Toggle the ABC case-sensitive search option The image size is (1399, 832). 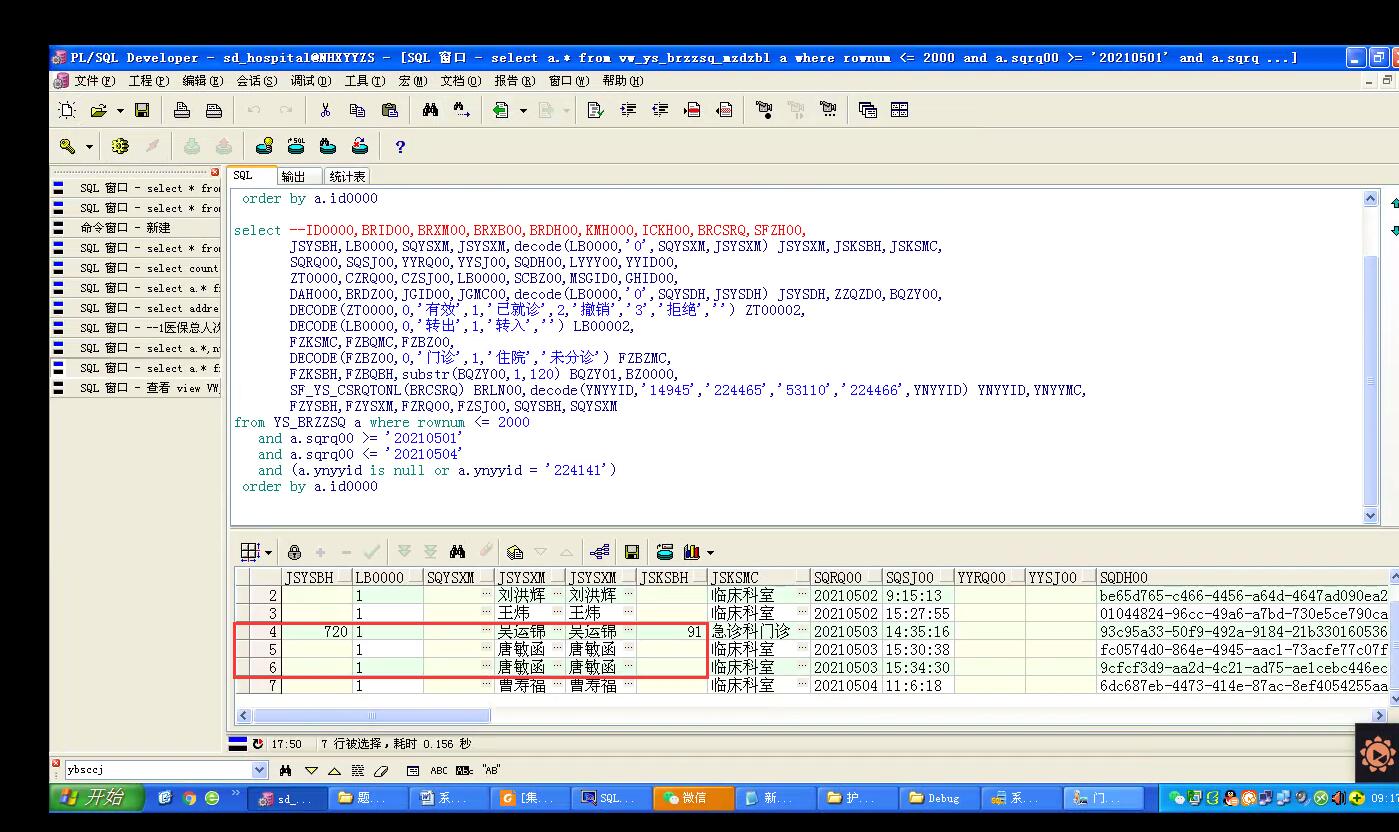(439, 771)
